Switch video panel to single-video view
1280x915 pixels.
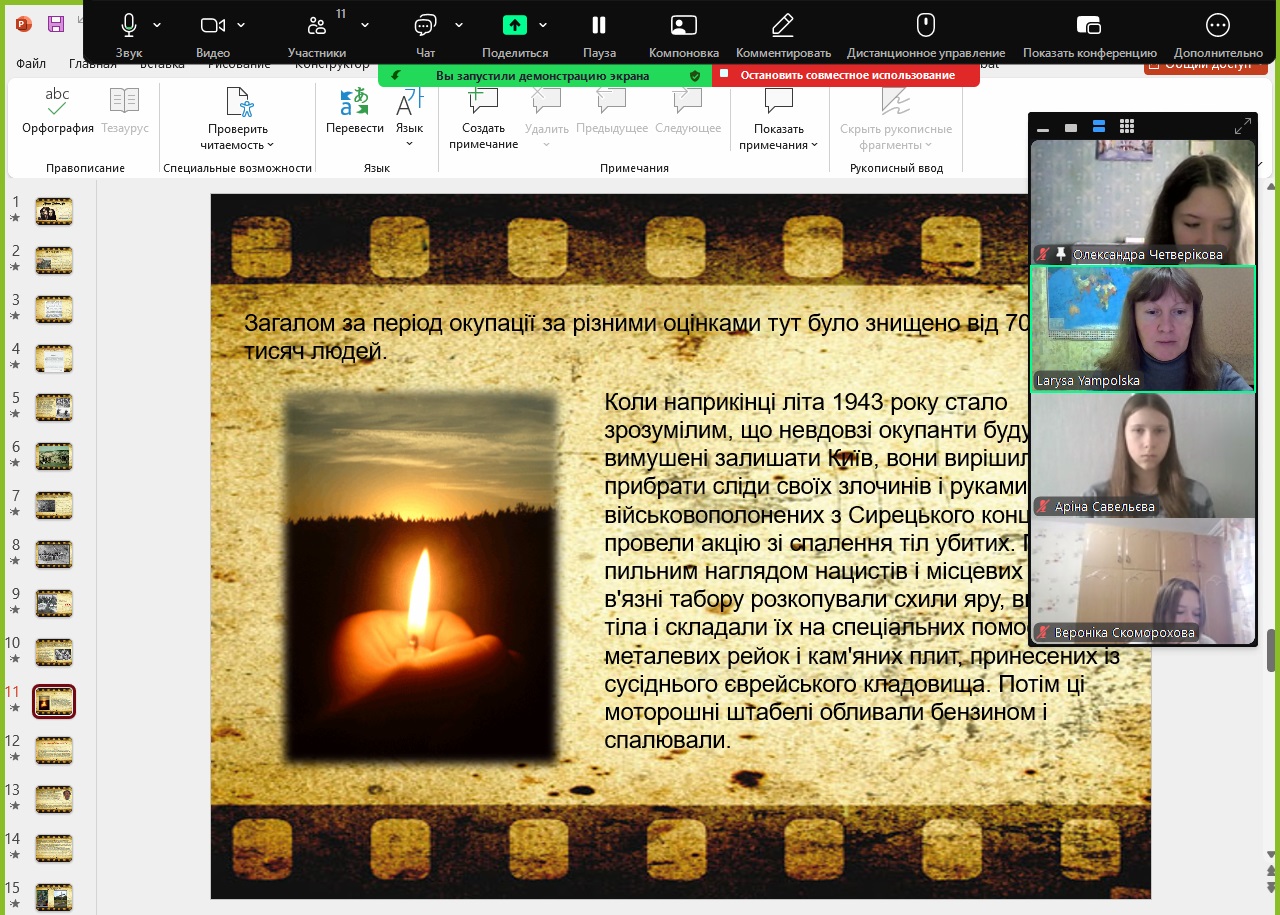point(1071,128)
